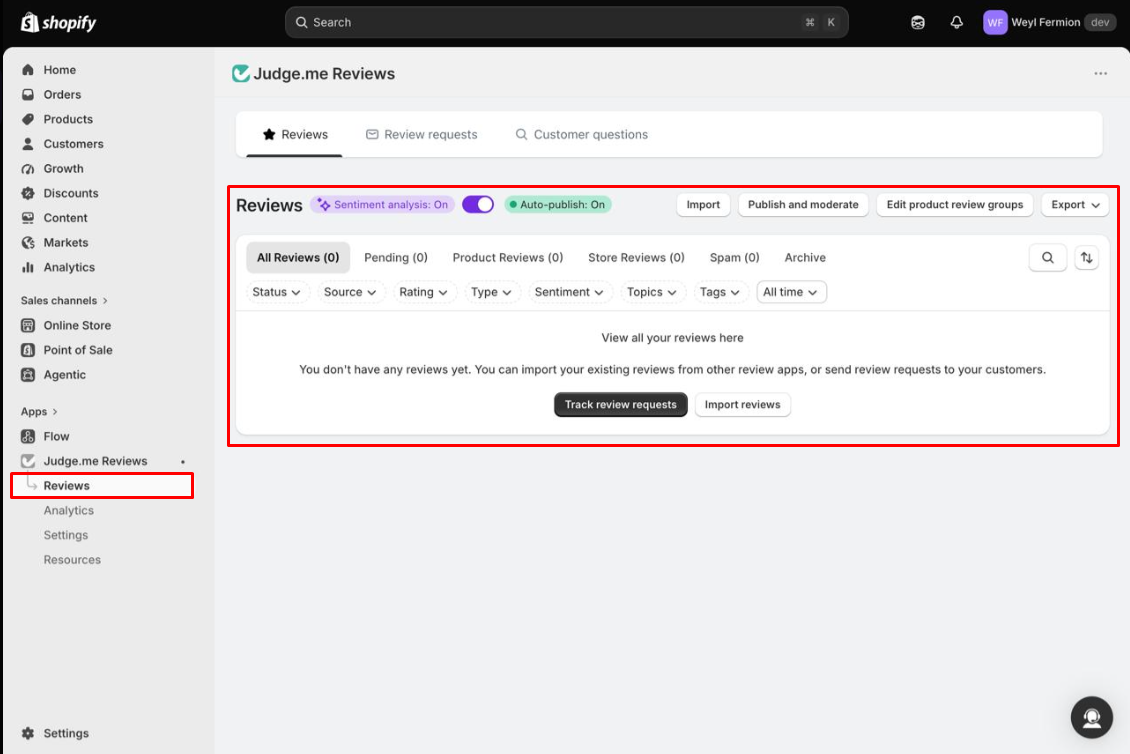Open the three-dot more actions menu
Viewport: 1130px width, 754px height.
[1100, 74]
